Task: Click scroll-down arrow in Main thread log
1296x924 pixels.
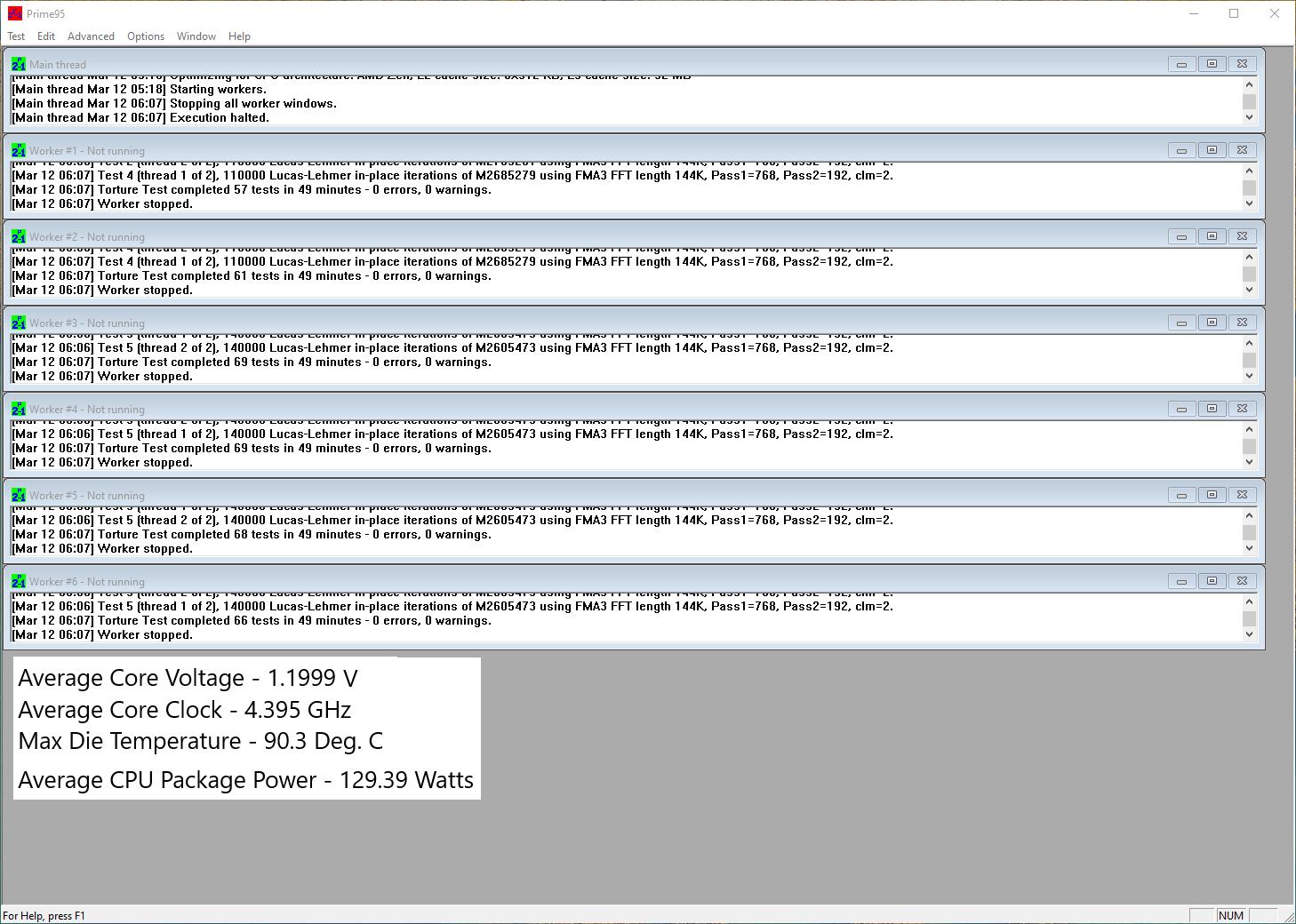Action: [x=1249, y=117]
